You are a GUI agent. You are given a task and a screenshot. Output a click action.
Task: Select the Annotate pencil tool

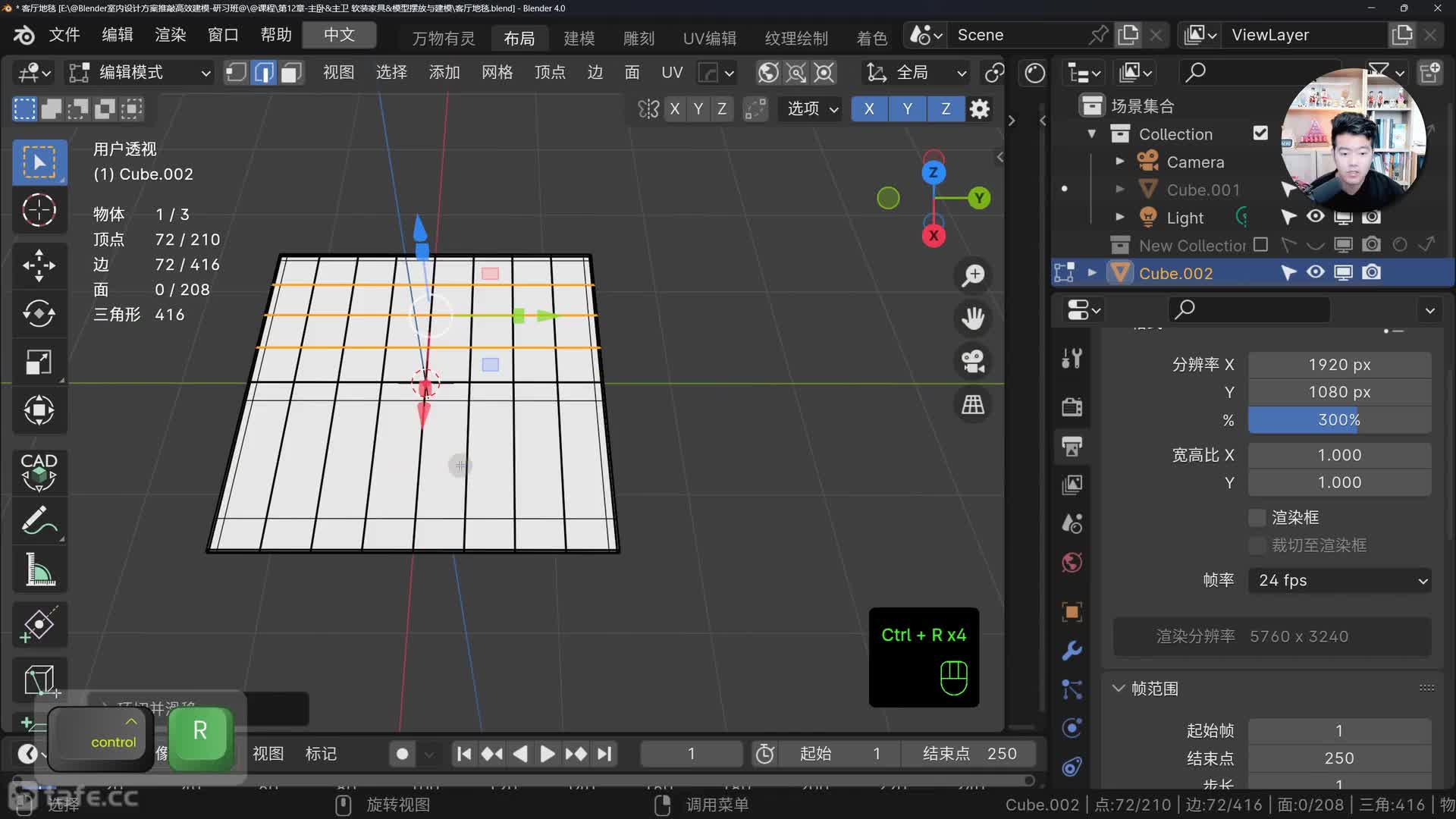tap(39, 521)
